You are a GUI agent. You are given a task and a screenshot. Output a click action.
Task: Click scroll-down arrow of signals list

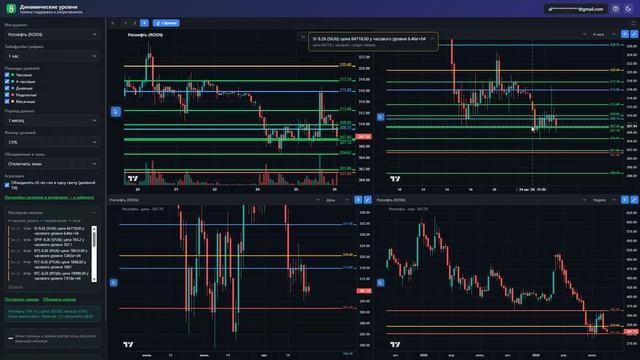point(94,279)
